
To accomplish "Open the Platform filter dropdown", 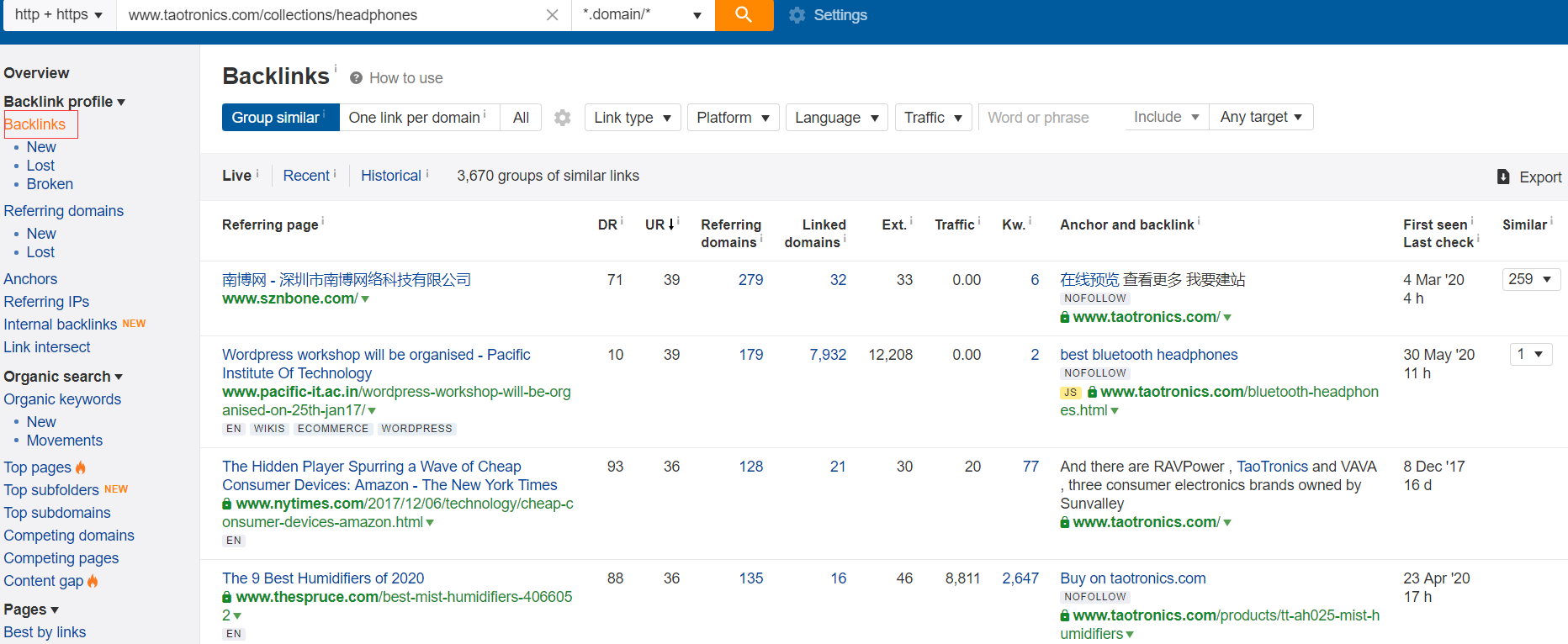I will (733, 118).
